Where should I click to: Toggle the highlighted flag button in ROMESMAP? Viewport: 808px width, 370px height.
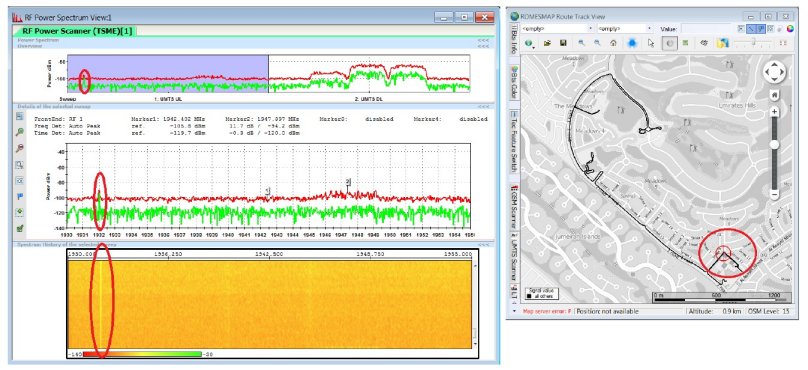(x=761, y=29)
